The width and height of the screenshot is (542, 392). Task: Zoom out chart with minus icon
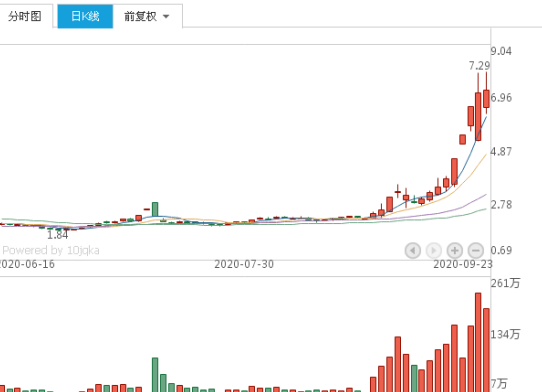tap(476, 250)
